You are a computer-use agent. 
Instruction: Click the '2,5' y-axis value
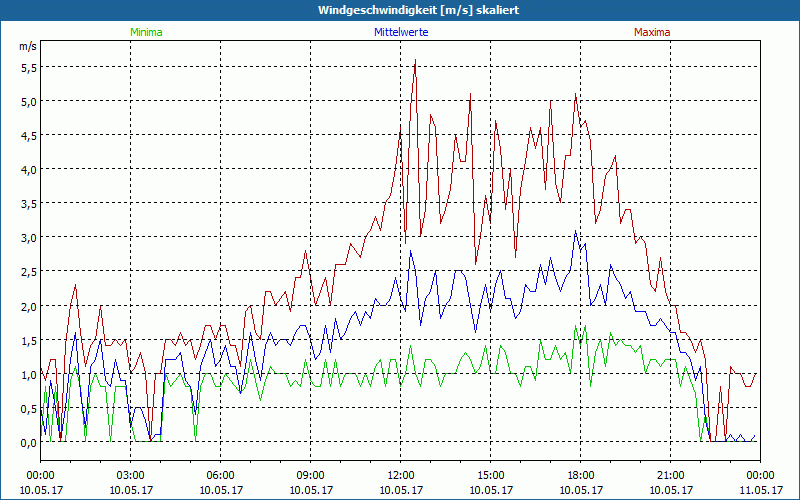point(29,272)
